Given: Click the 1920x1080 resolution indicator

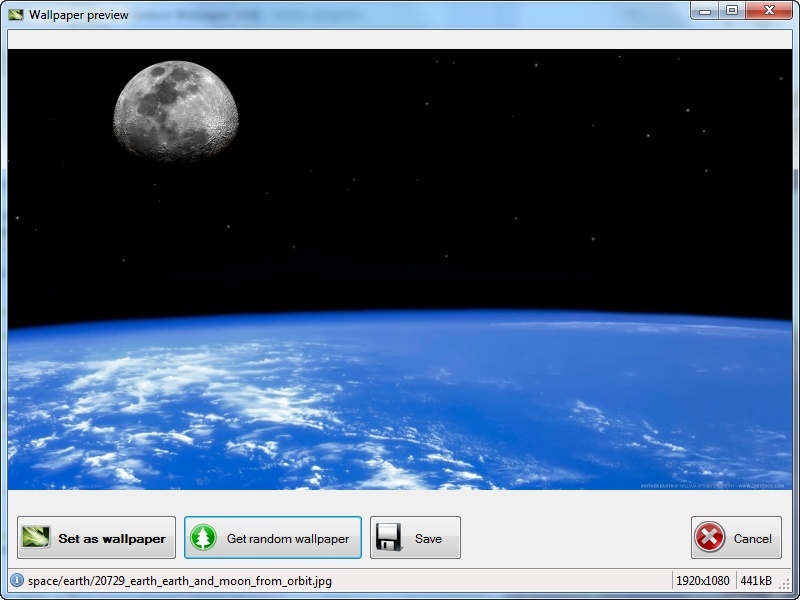Looking at the screenshot, I should 703,581.
